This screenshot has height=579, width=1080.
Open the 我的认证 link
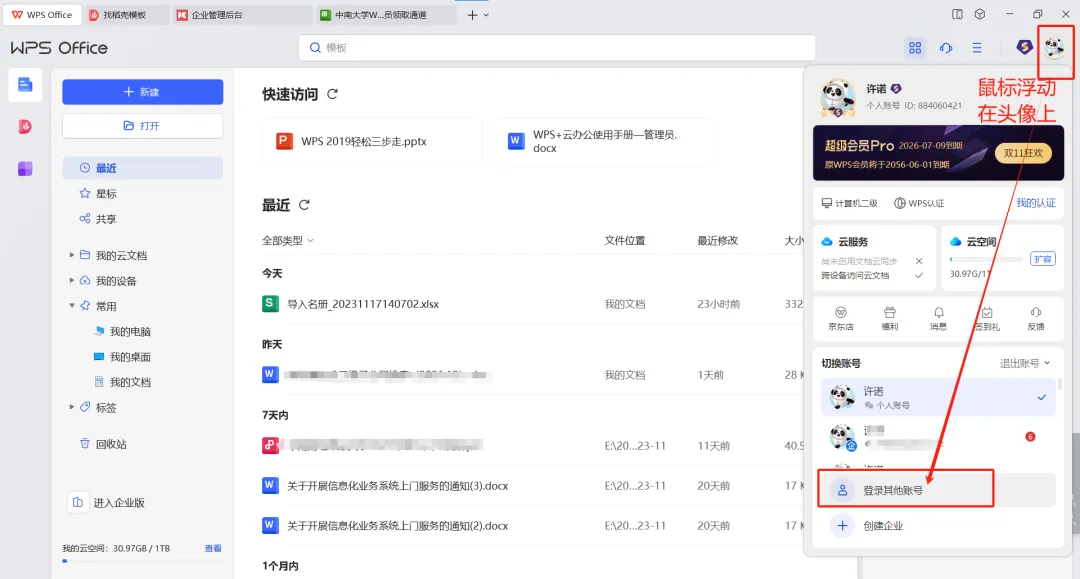1035,202
